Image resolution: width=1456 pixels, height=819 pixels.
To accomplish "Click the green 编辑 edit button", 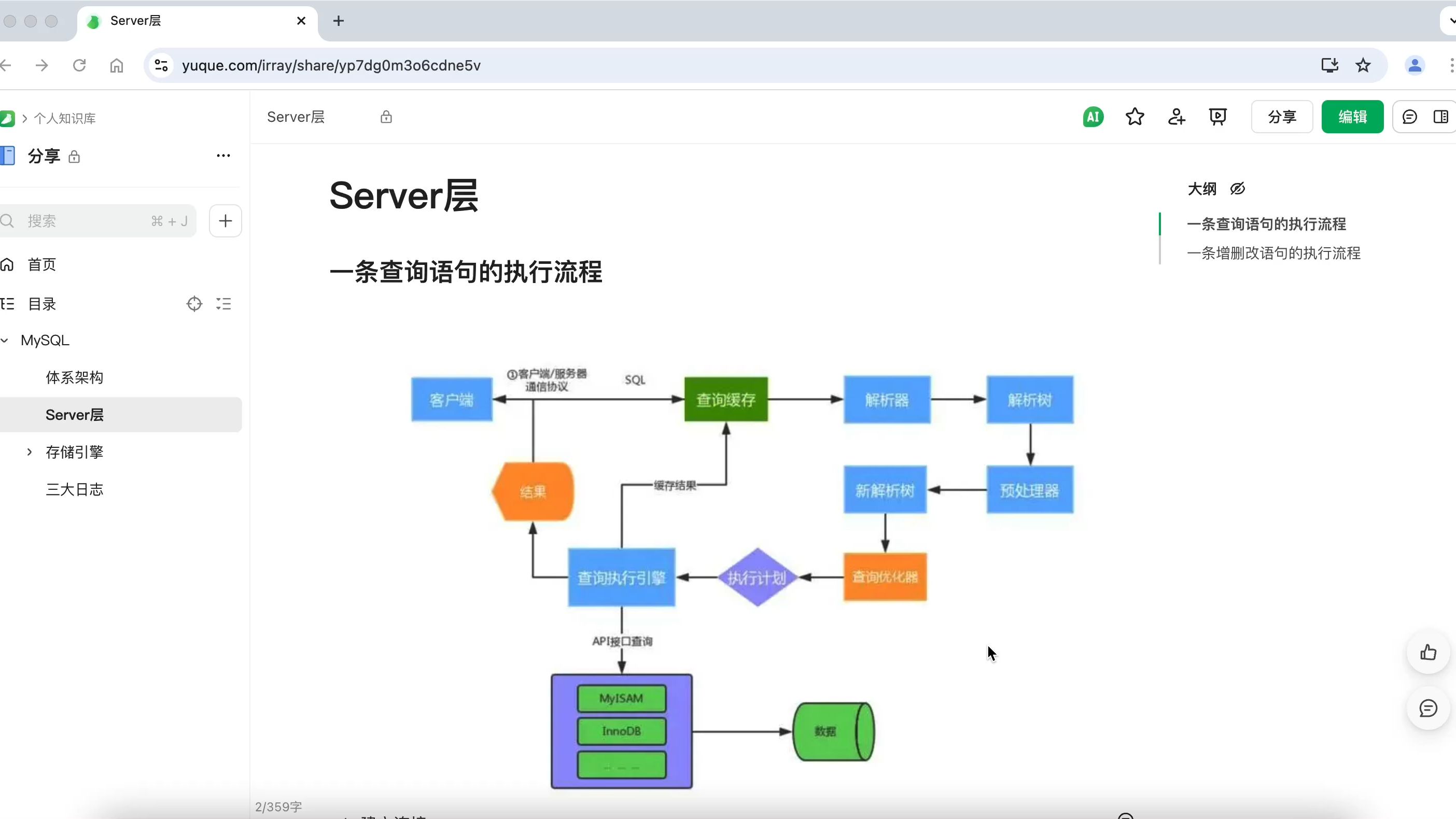I will click(x=1352, y=117).
